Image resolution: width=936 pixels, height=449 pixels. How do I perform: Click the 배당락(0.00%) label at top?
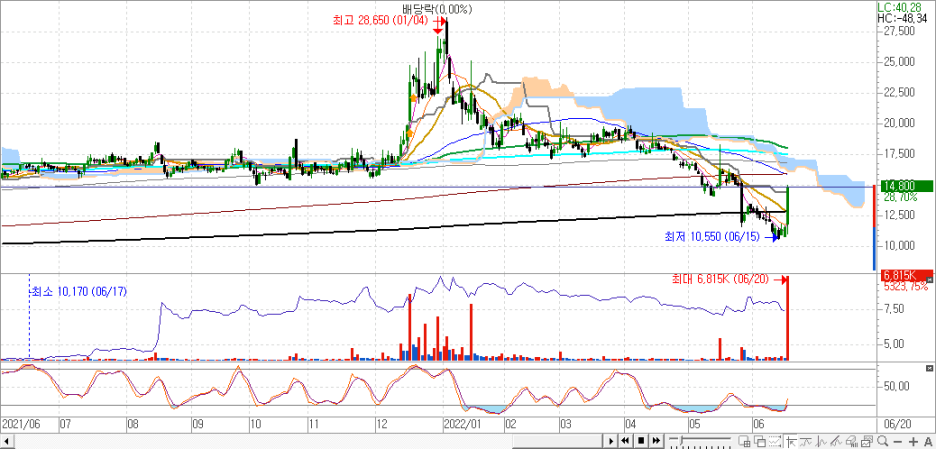(437, 8)
